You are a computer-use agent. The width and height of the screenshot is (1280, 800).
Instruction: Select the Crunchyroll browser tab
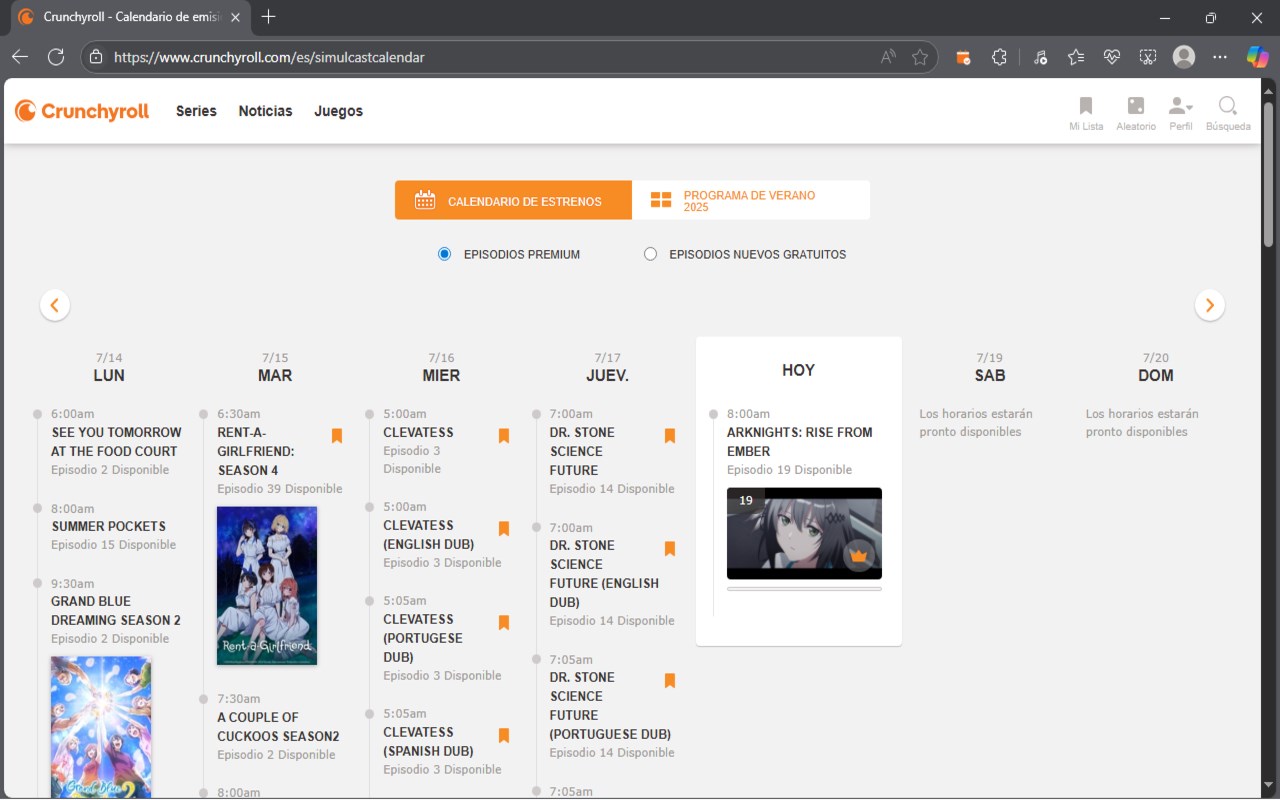pos(129,17)
